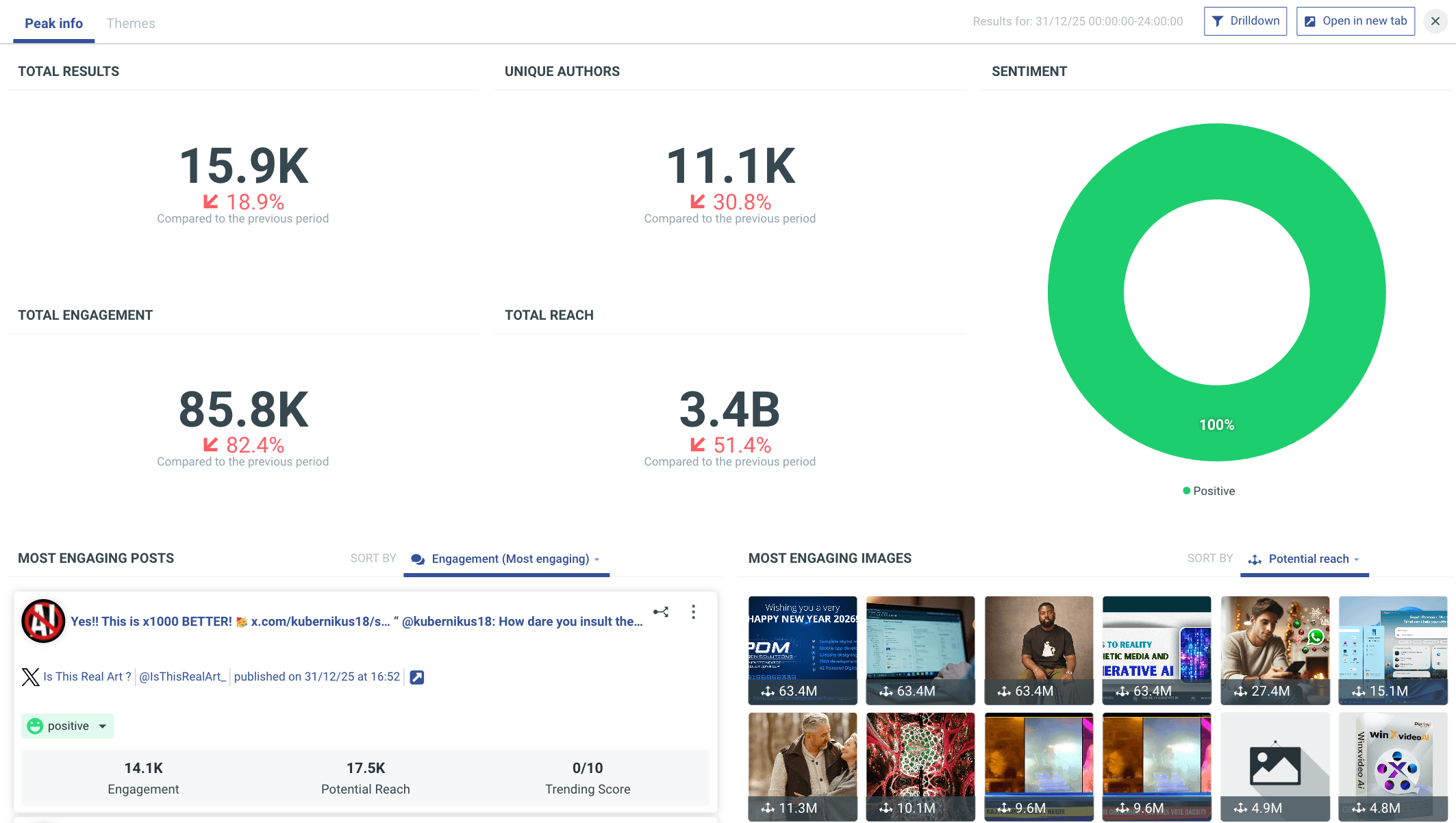Close the peak info panel

coord(1435,21)
